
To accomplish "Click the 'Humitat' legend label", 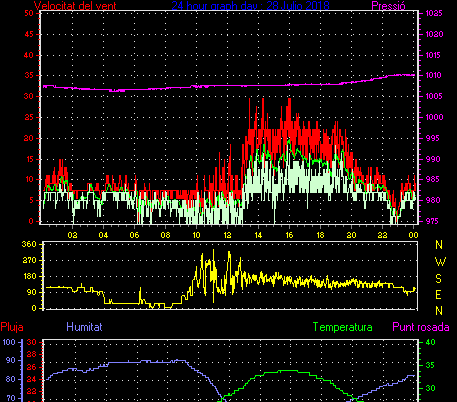I will coord(84,327).
